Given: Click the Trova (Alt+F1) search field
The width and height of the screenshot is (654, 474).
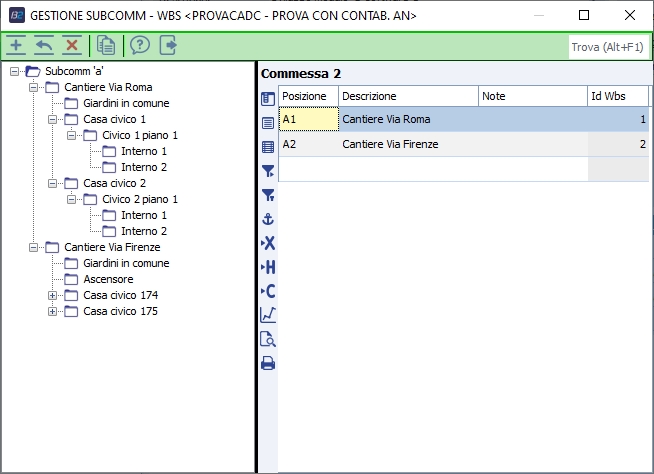Looking at the screenshot, I should [609, 47].
